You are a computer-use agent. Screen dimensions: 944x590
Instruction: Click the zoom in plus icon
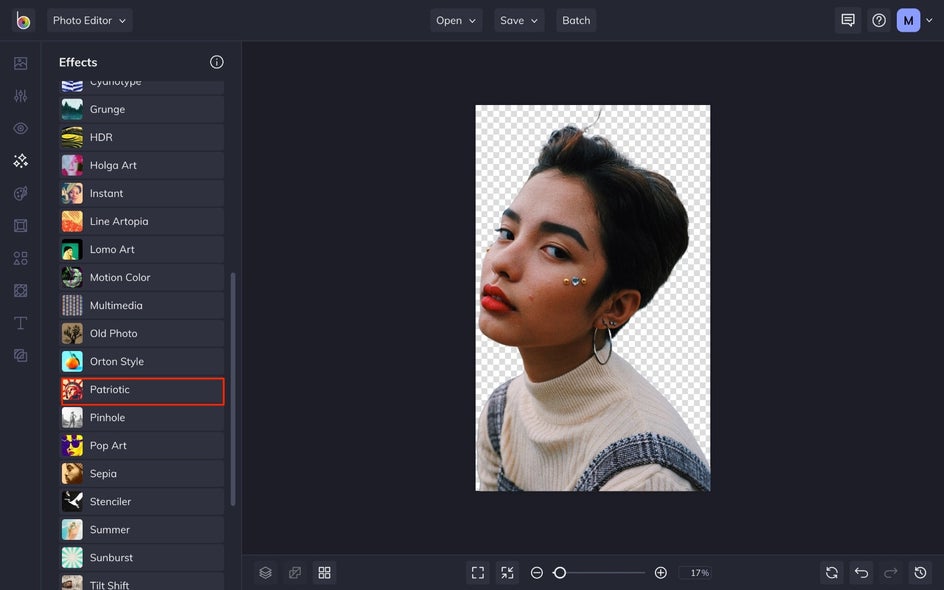click(x=660, y=573)
